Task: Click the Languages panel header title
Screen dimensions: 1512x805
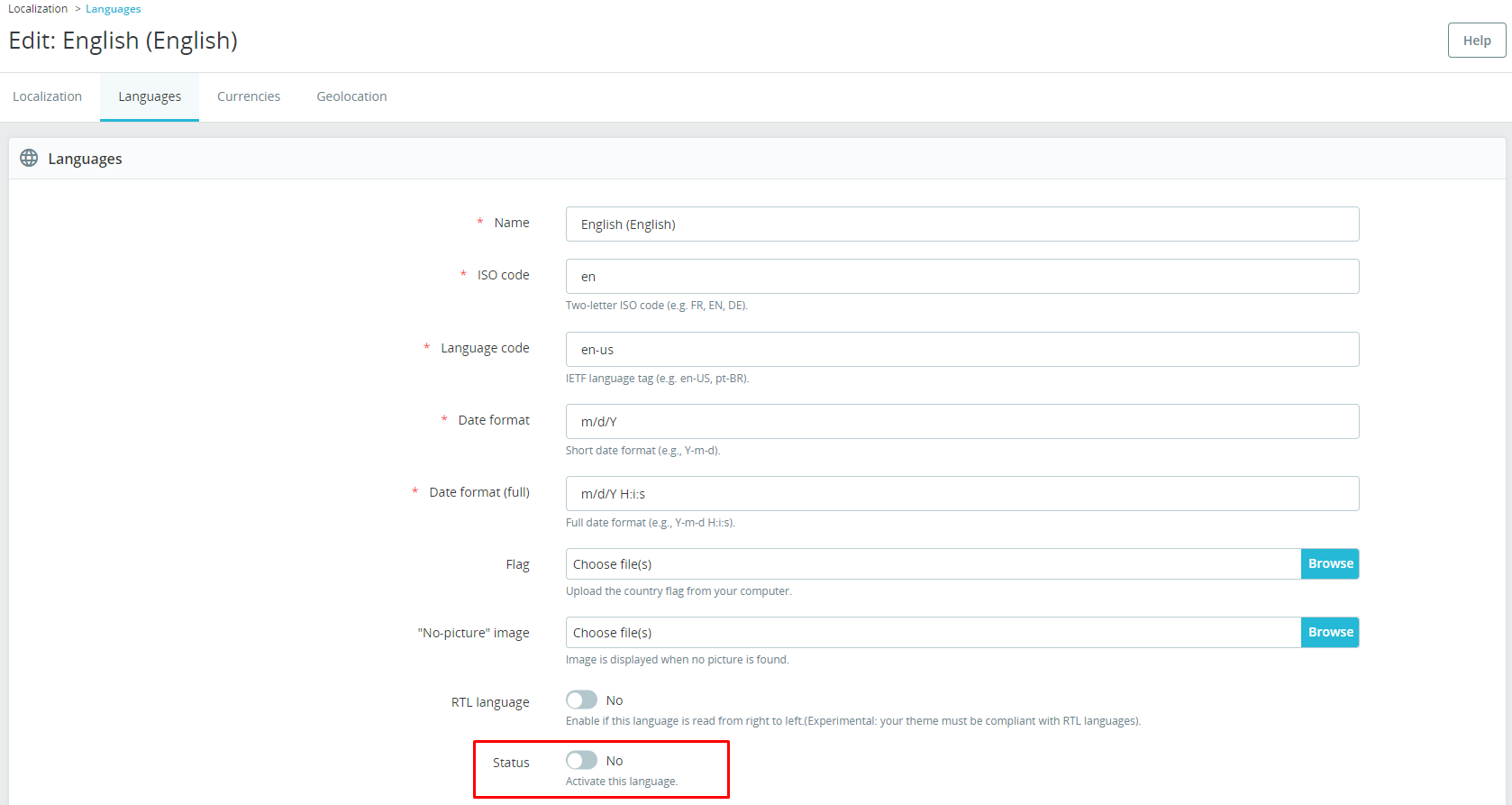Action: (85, 159)
